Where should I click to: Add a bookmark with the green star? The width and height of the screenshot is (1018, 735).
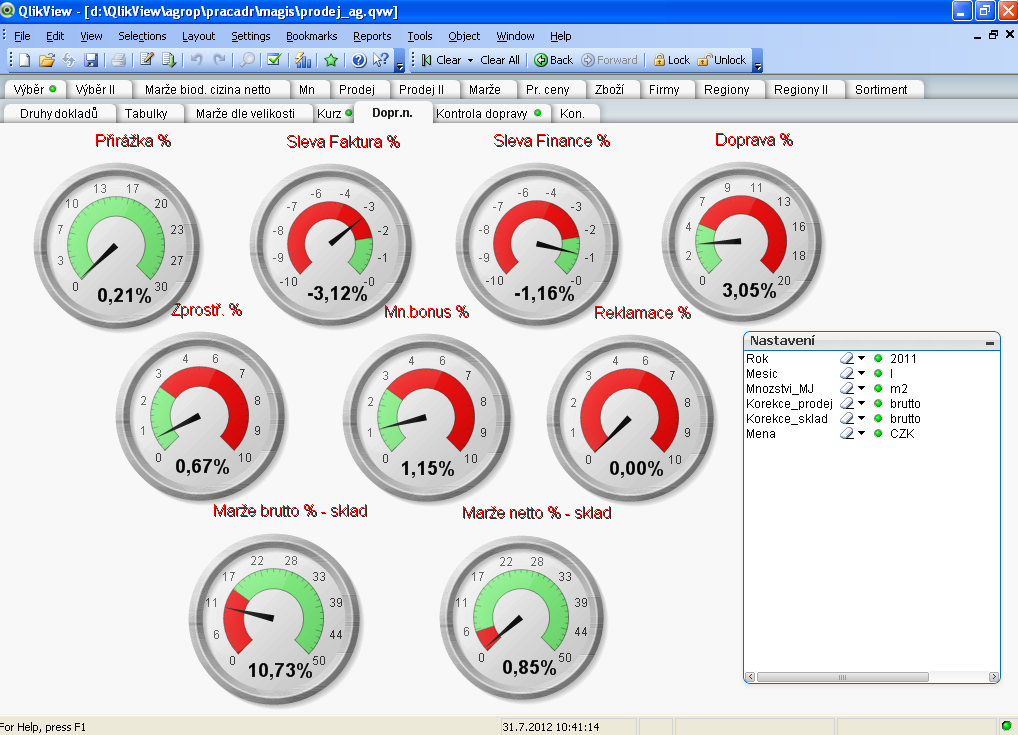pos(331,60)
